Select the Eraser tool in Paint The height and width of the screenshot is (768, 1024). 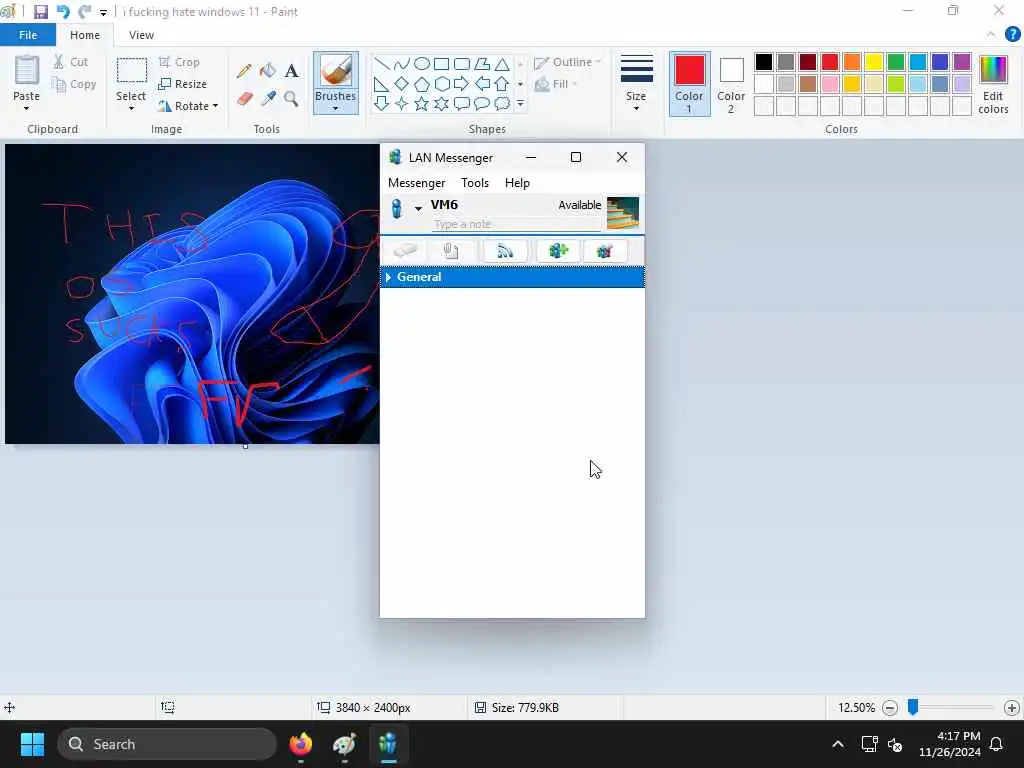tap(244, 99)
